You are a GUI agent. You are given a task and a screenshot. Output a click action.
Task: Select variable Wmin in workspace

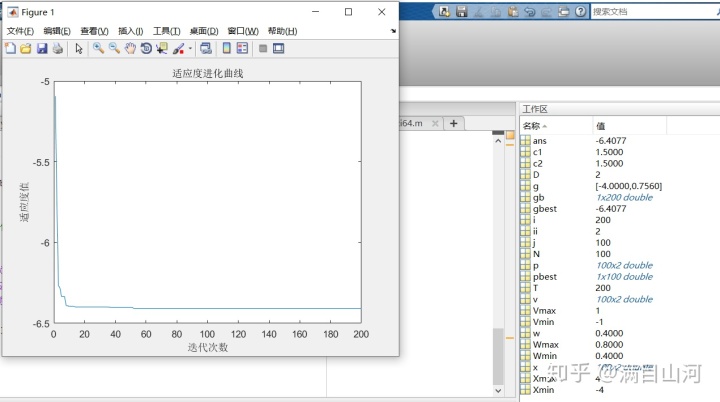(x=545, y=356)
